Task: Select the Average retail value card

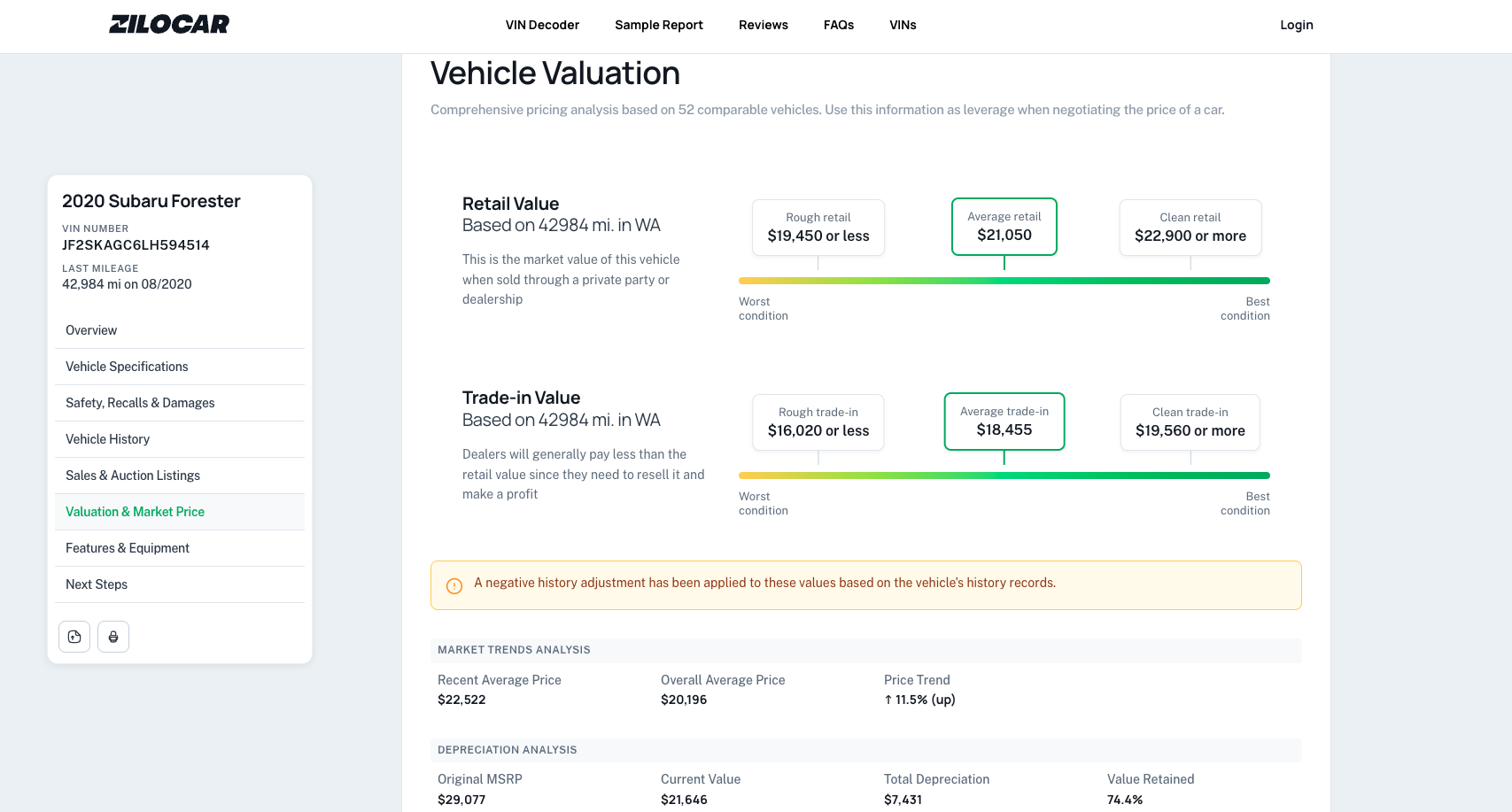Action: (1004, 227)
